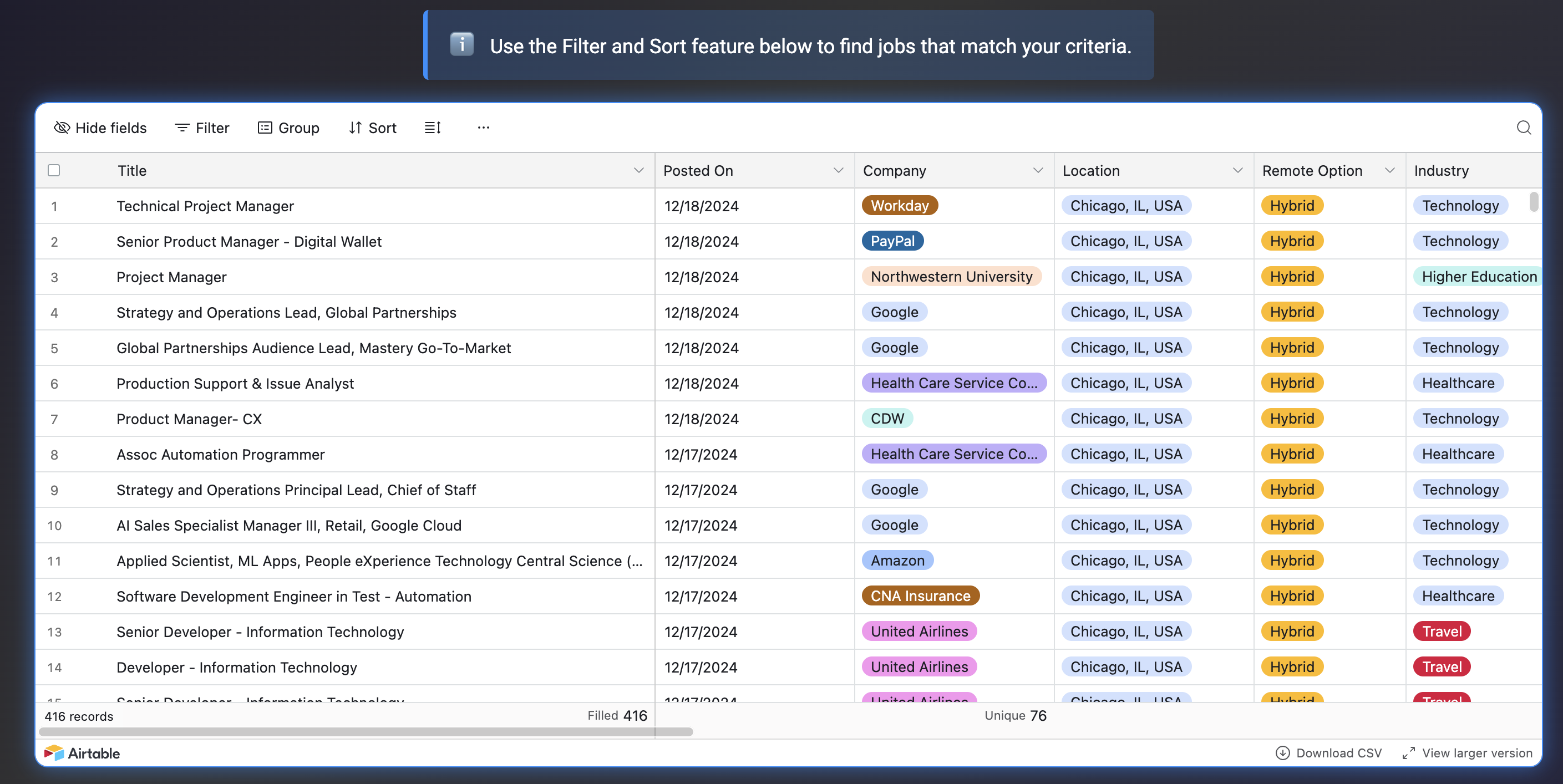This screenshot has height=784, width=1563.
Task: Open the Company column dropdown chevron
Action: pyautogui.click(x=1038, y=170)
